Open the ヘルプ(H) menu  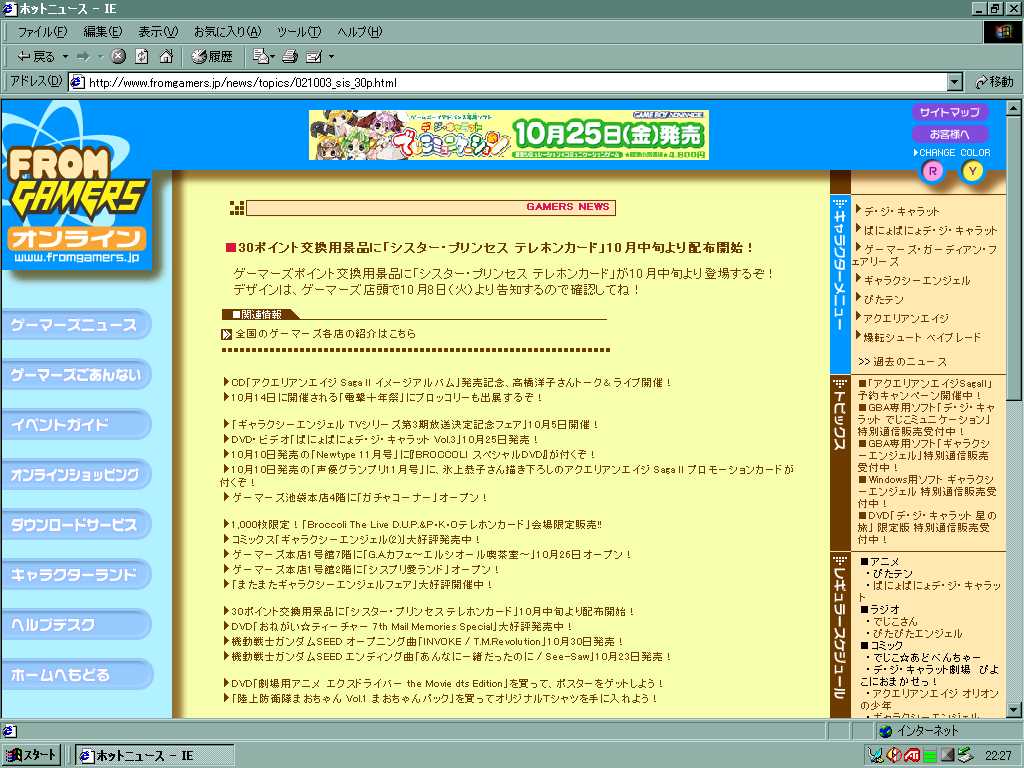point(360,32)
